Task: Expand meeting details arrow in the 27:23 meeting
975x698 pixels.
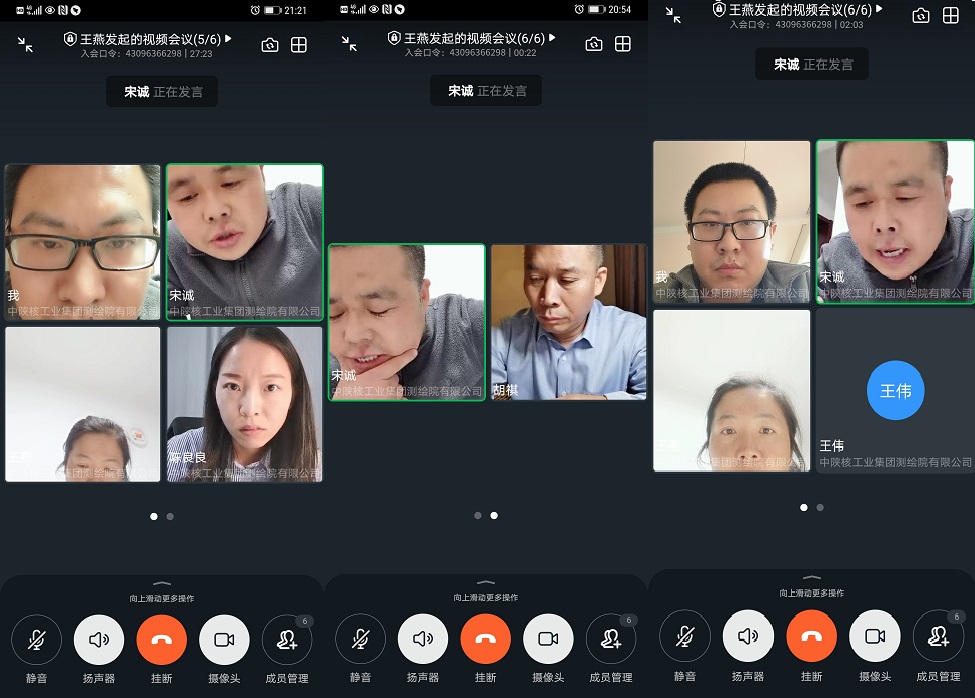Action: coord(229,38)
